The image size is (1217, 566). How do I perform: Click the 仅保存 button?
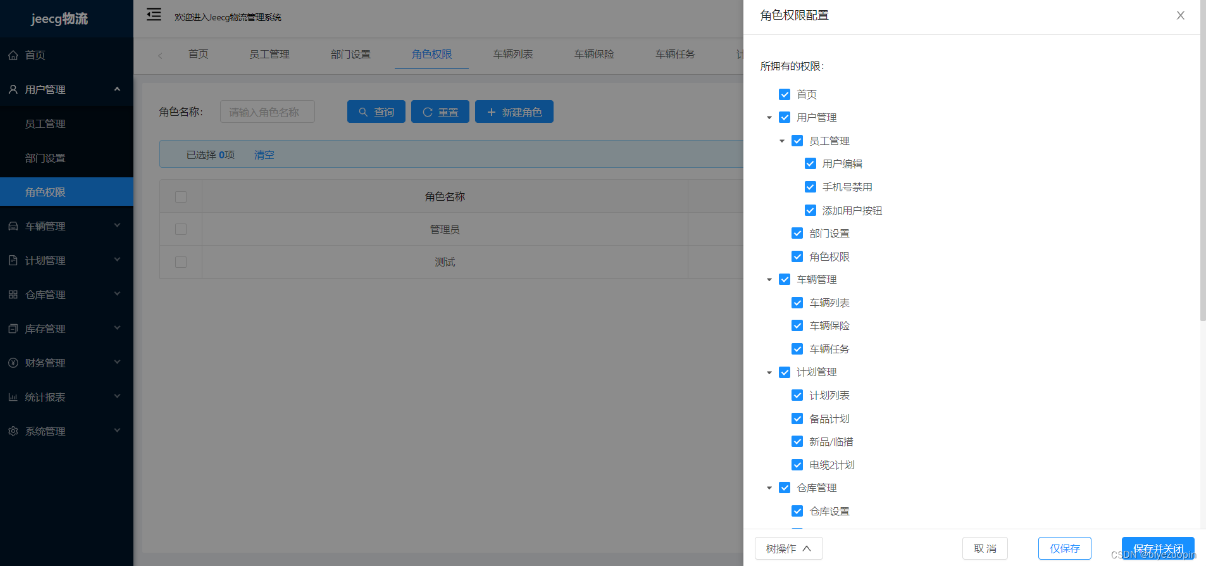(1064, 549)
